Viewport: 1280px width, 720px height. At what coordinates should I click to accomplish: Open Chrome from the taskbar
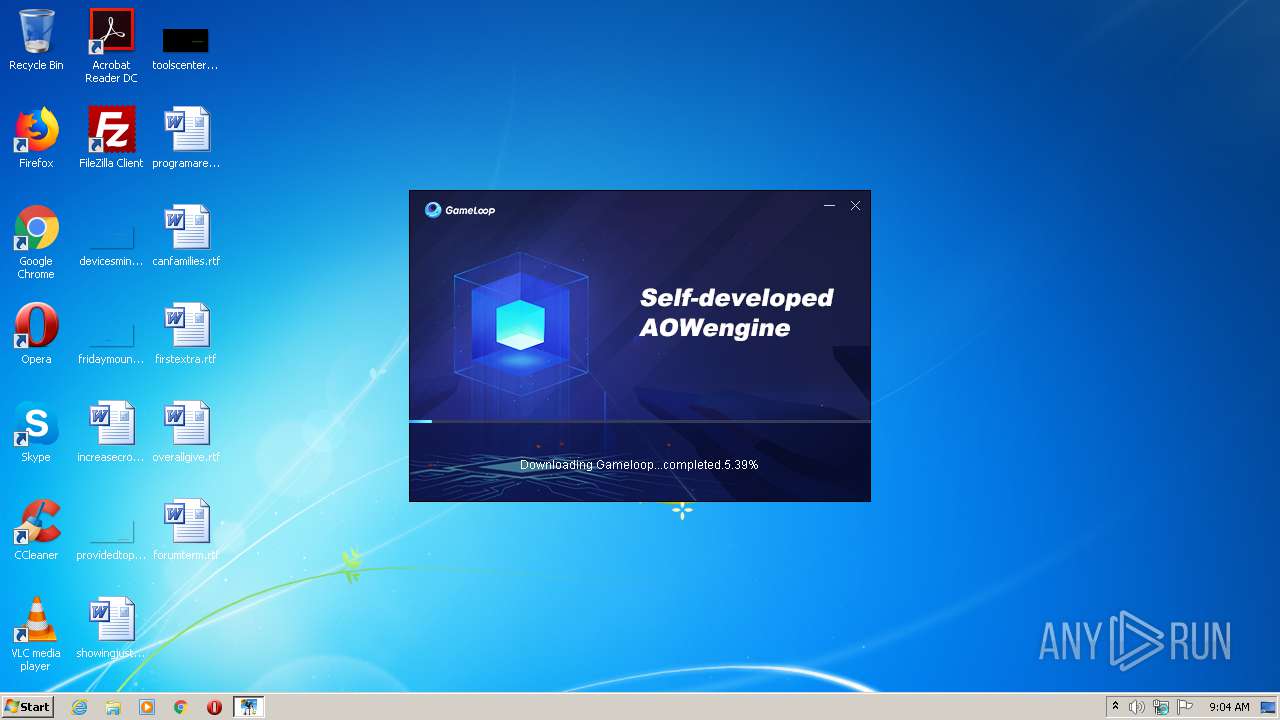pos(181,707)
